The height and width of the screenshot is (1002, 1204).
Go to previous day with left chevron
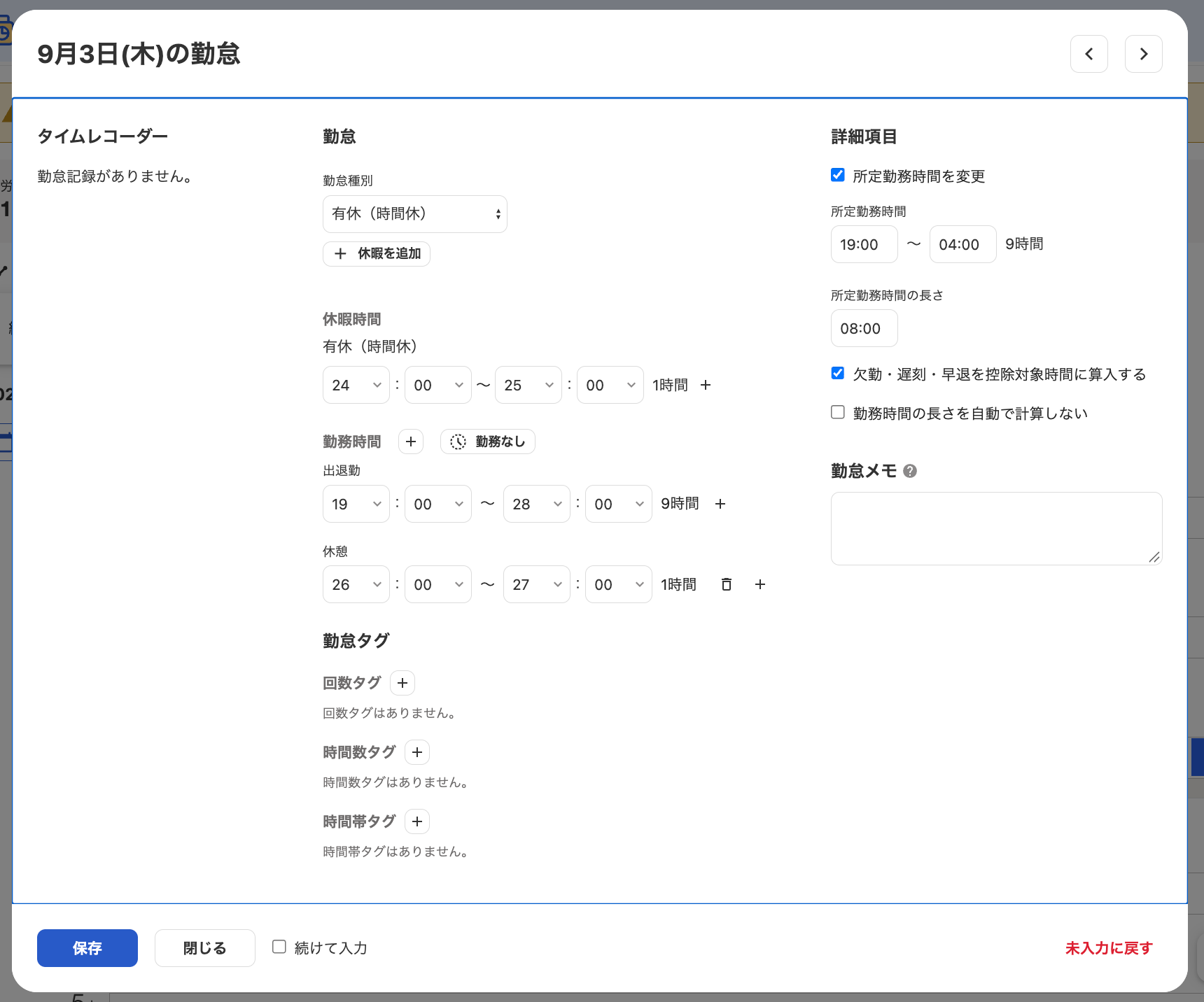[1088, 54]
